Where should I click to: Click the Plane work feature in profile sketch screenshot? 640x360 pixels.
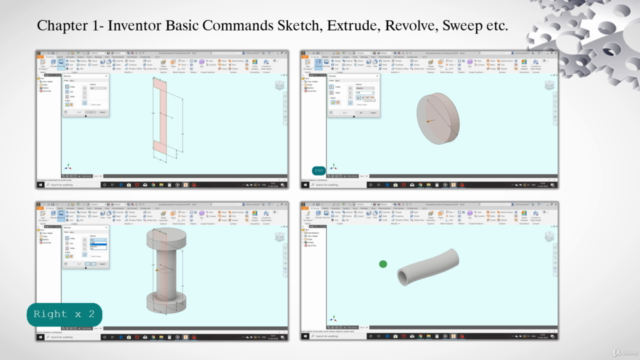click(173, 63)
